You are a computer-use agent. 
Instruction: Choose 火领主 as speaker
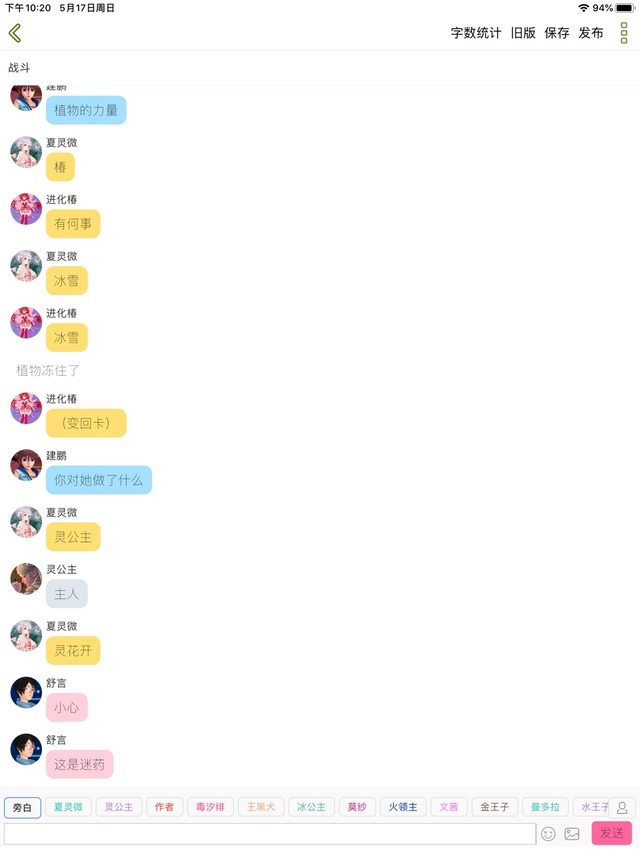pos(403,807)
